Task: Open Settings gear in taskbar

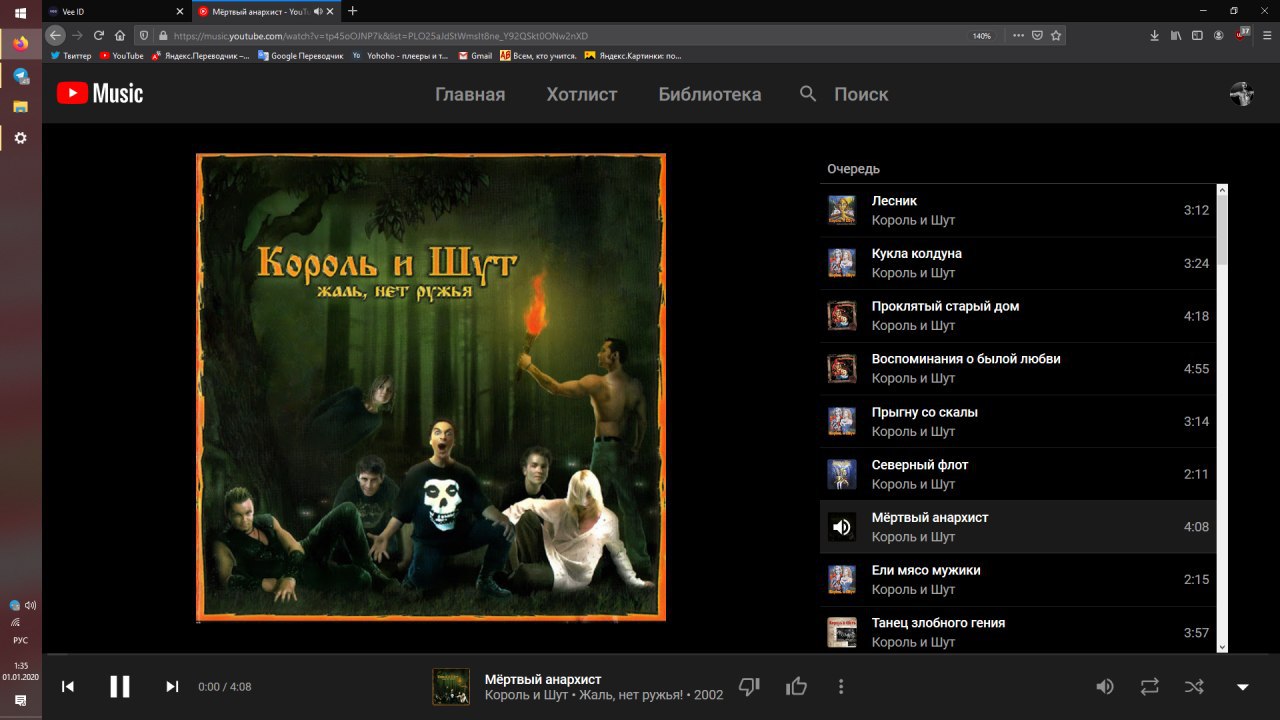Action: point(20,138)
